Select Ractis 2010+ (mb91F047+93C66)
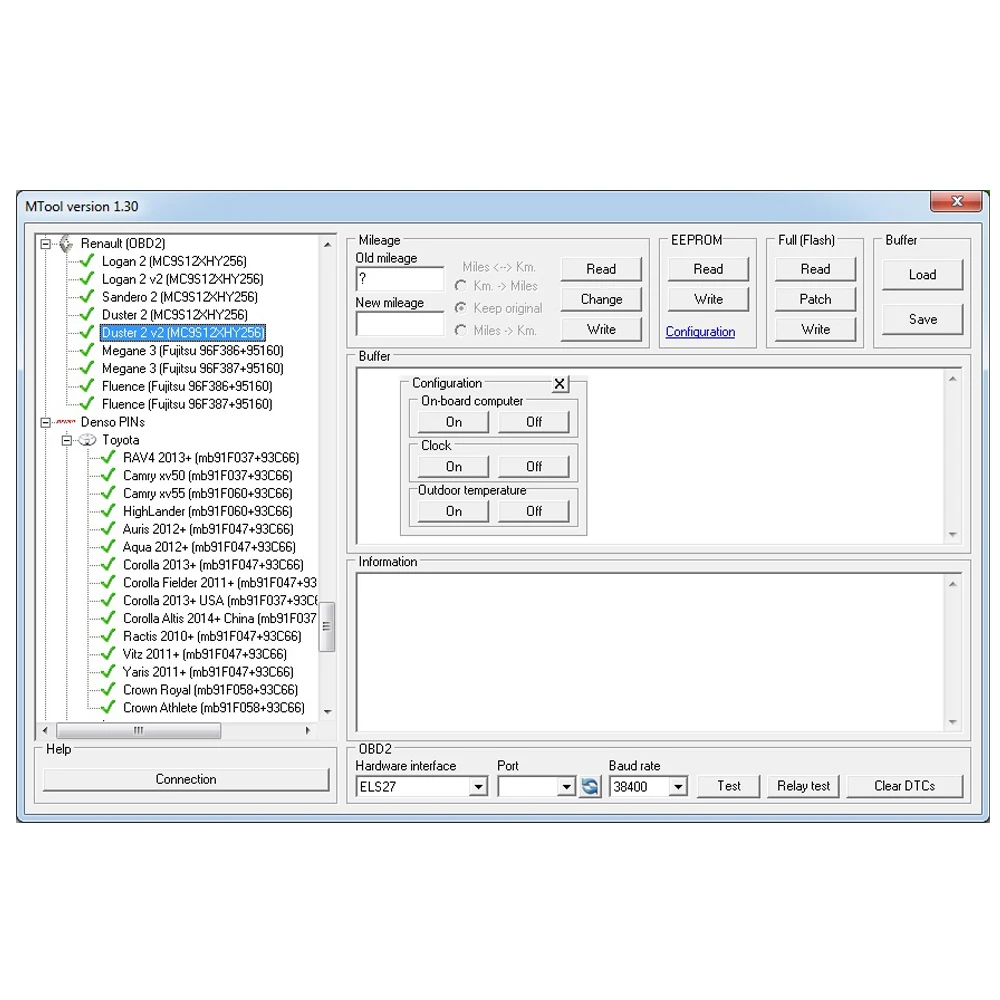Screen dimensions: 1000x1000 coord(212,636)
